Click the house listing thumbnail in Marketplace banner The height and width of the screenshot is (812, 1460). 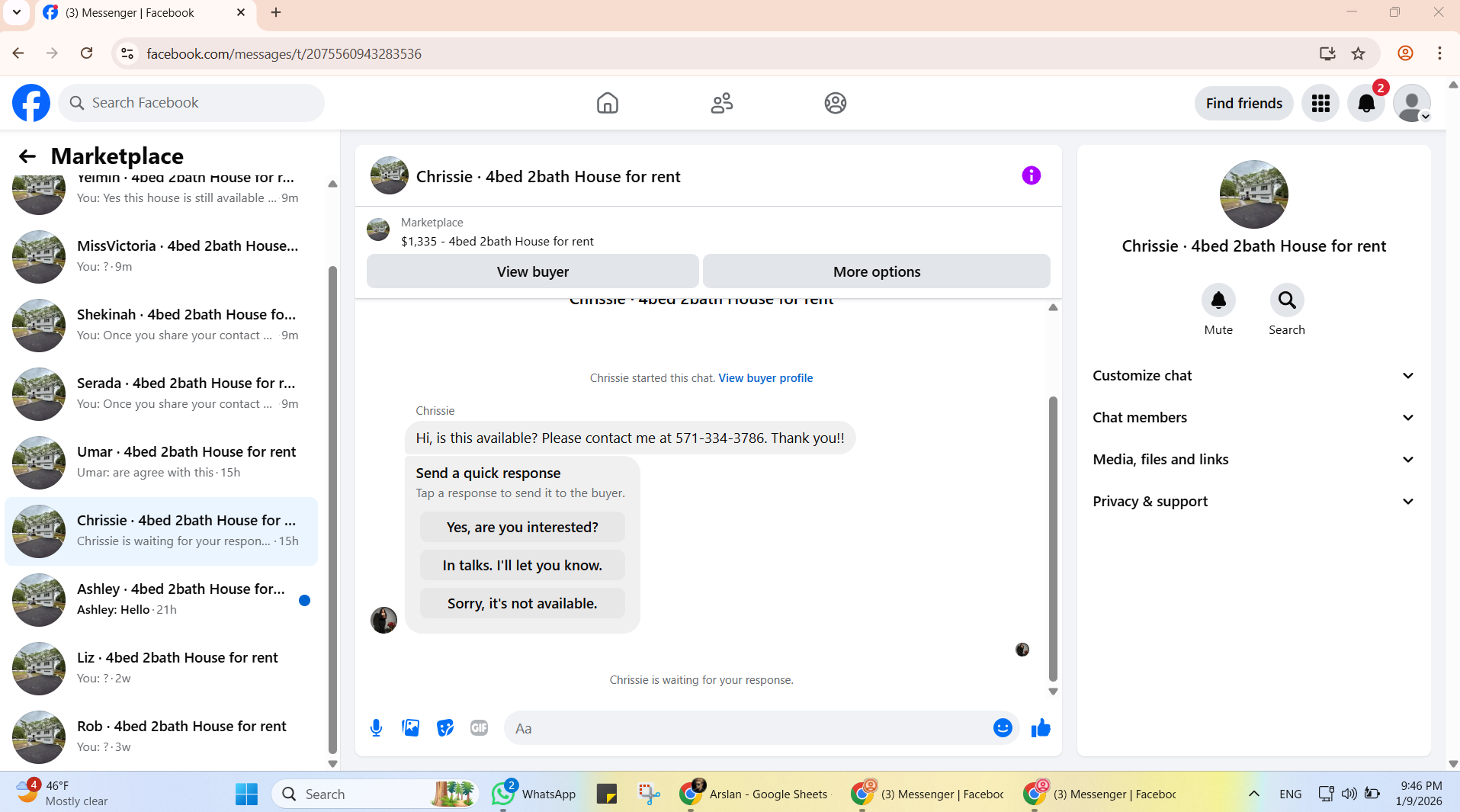click(x=378, y=229)
